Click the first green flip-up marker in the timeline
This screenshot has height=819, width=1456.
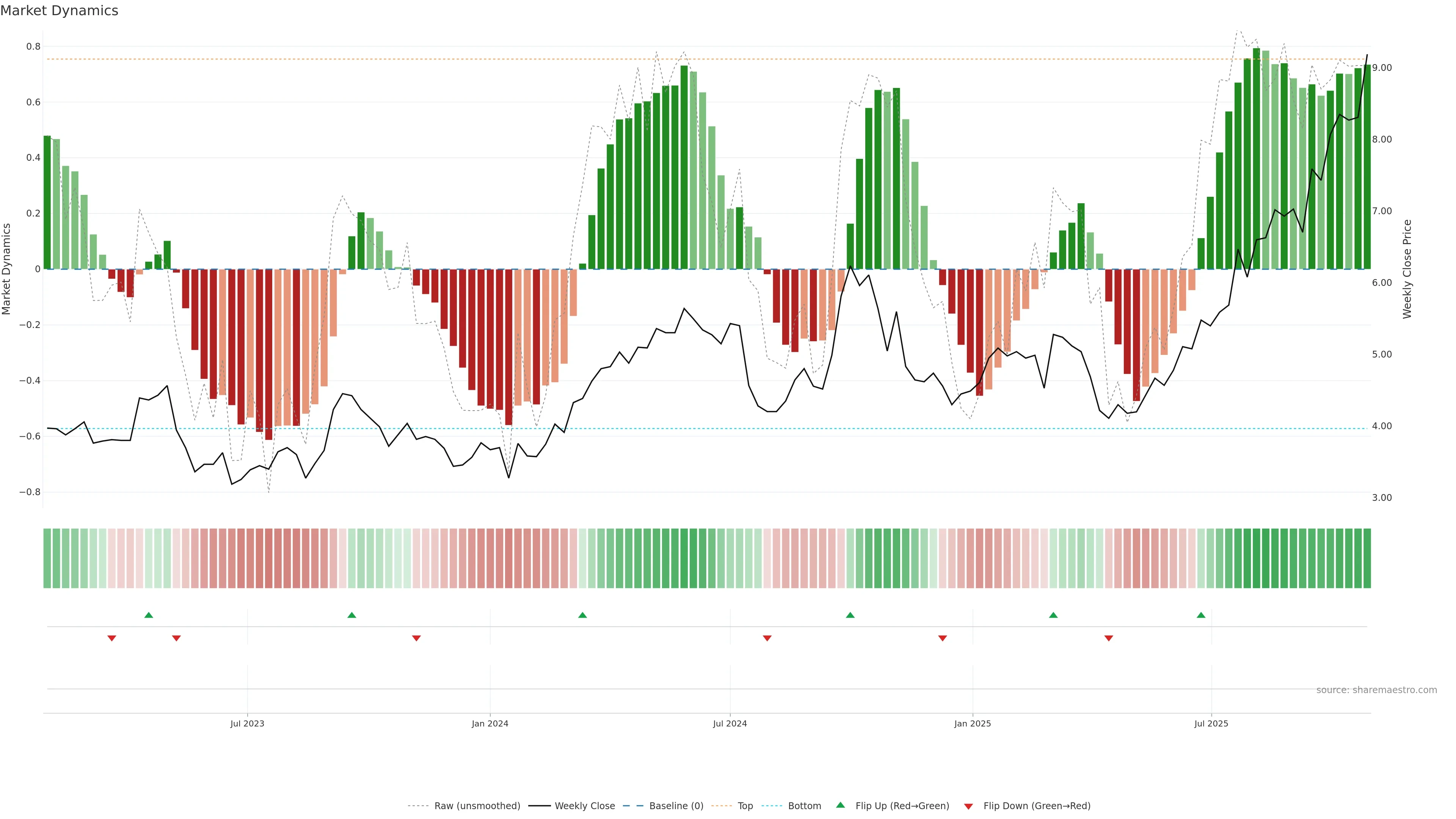(149, 615)
